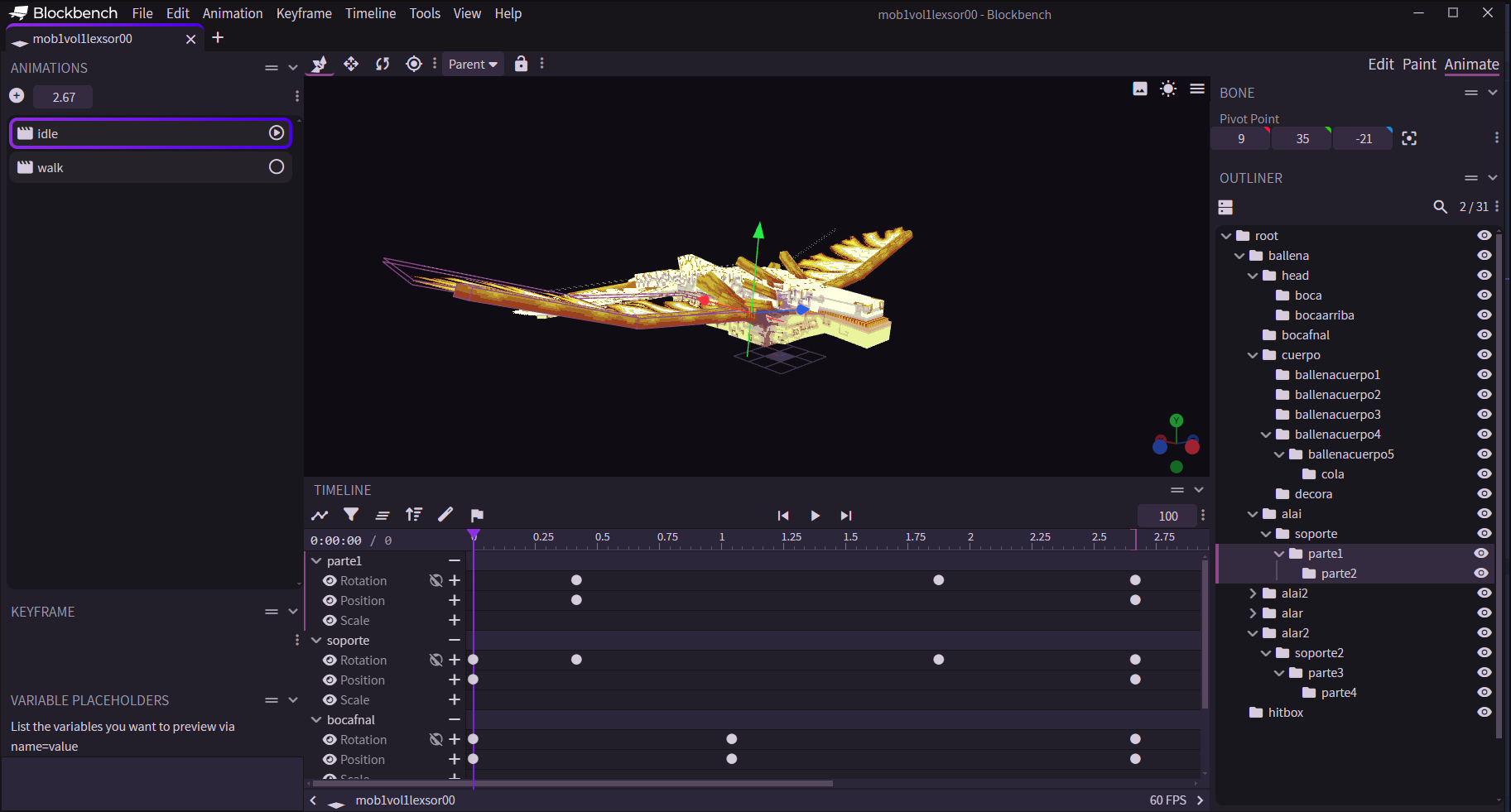Disable rotation interpolation toggle on parte1 channel
Image resolution: width=1511 pixels, height=812 pixels.
435,580
